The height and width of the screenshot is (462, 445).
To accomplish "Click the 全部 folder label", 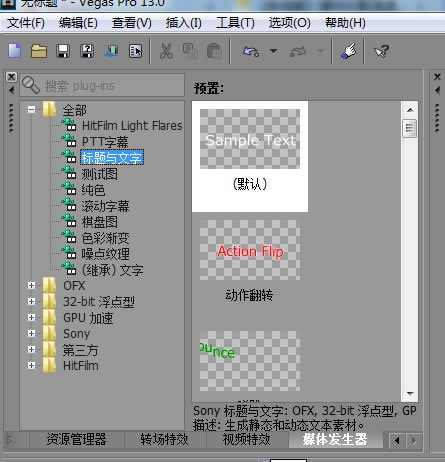I will (x=75, y=110).
